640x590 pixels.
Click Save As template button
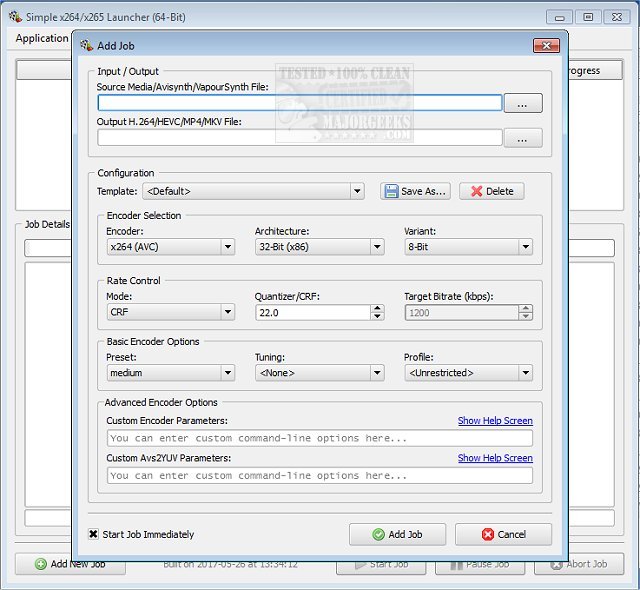[415, 191]
